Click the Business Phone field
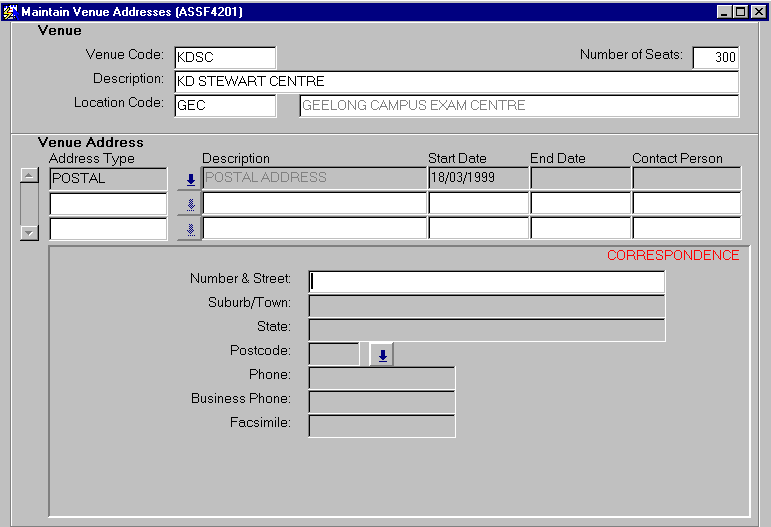The height and width of the screenshot is (527, 771). pyautogui.click(x=382, y=401)
